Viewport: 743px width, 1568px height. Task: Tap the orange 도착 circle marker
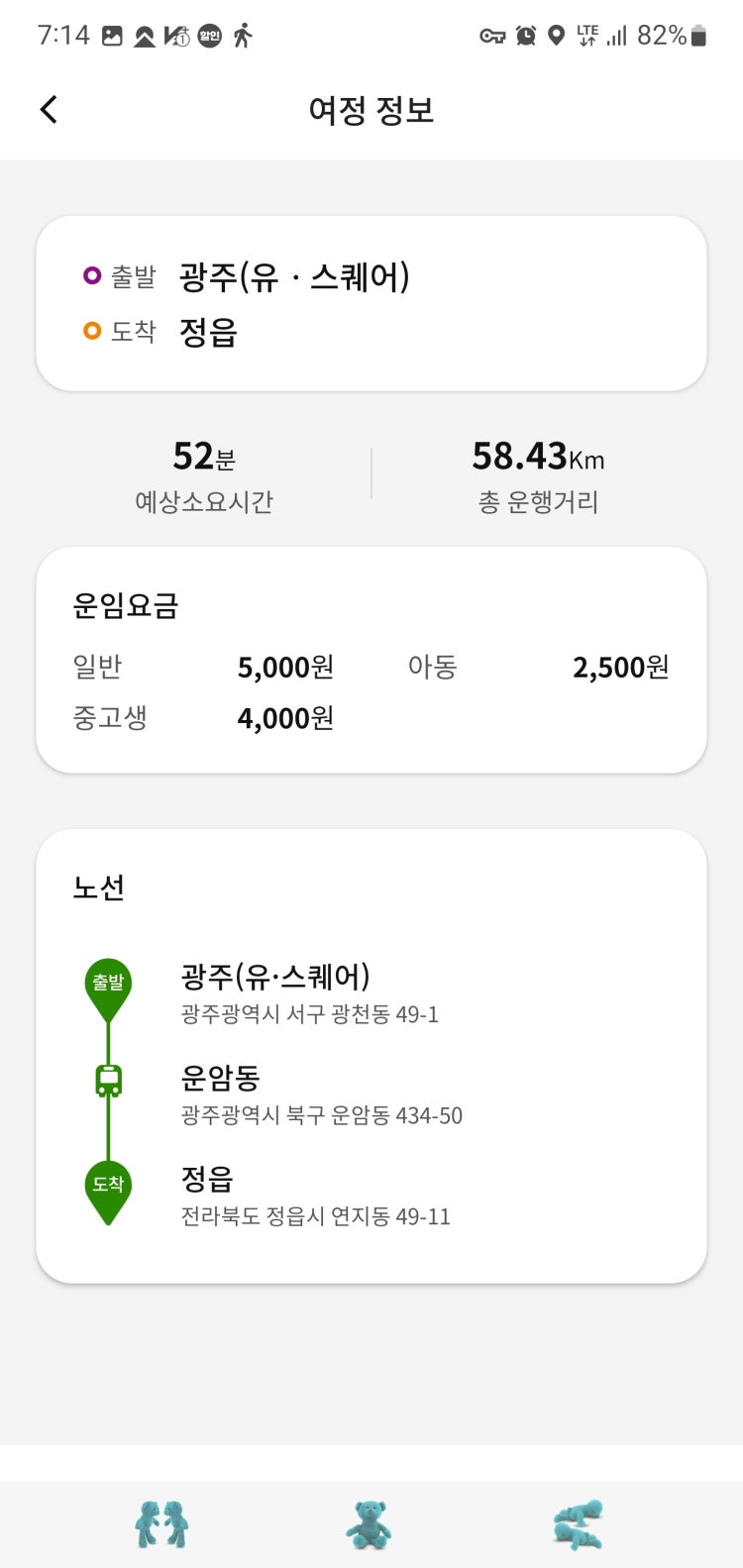92,331
